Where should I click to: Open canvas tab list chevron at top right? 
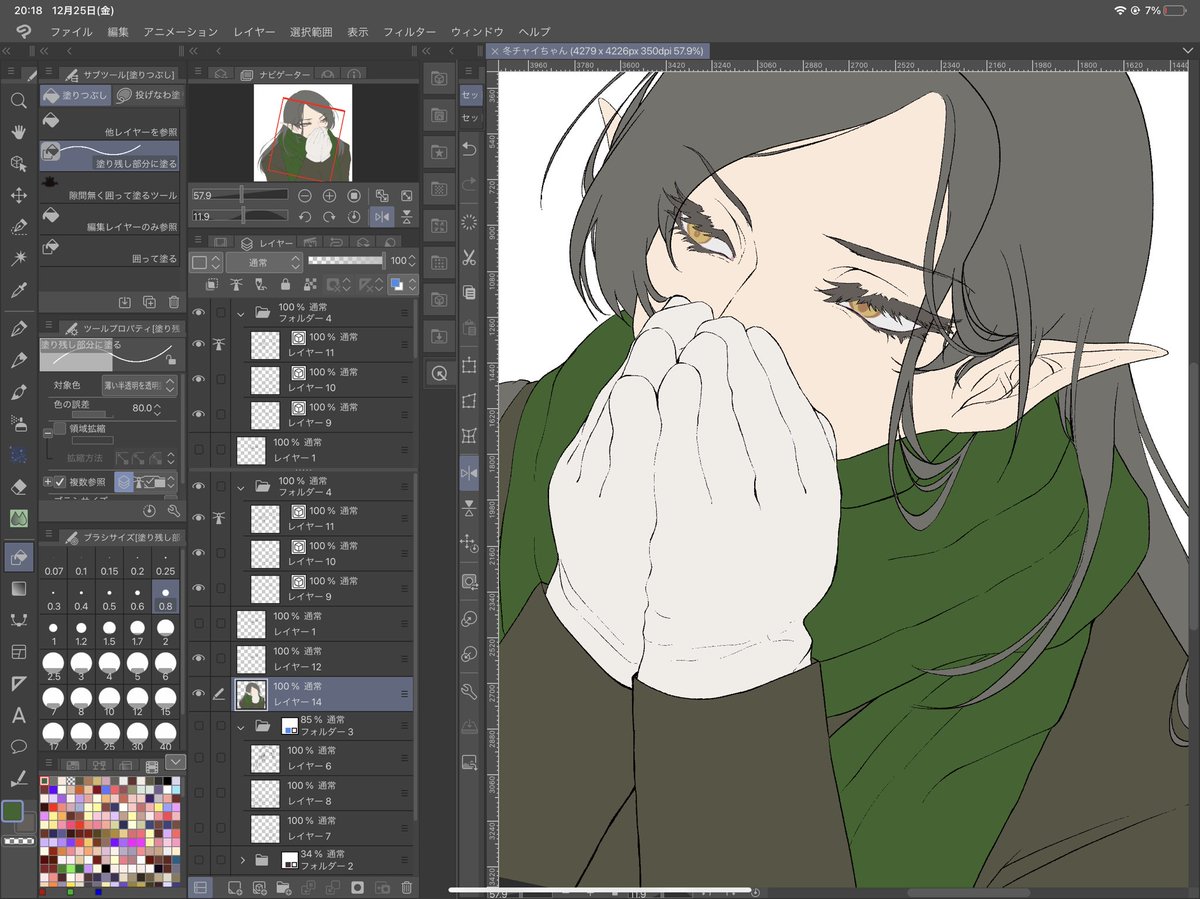point(1186,50)
